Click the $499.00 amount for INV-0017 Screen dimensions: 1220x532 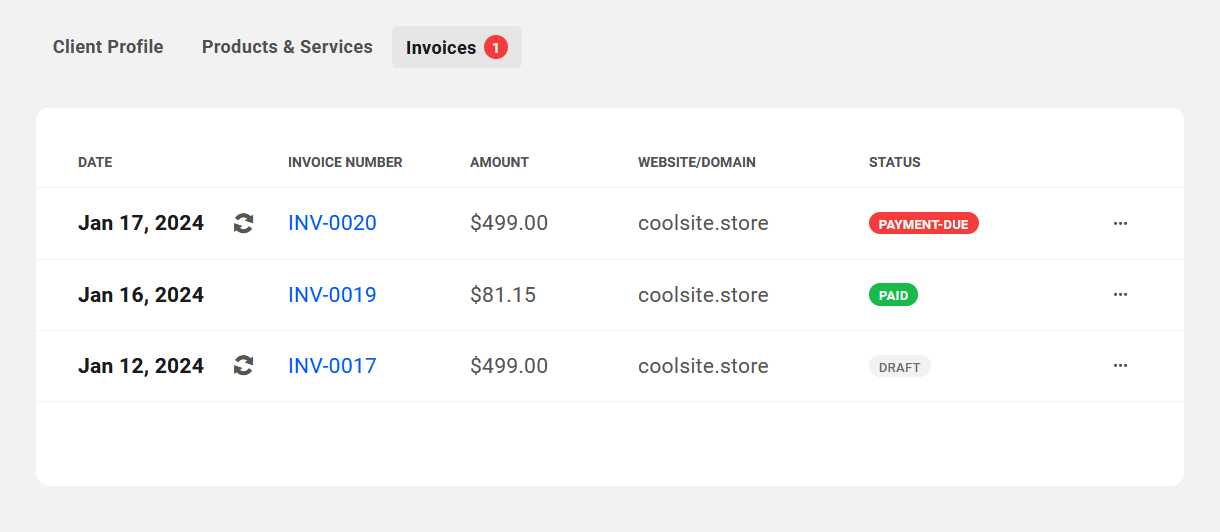click(509, 366)
